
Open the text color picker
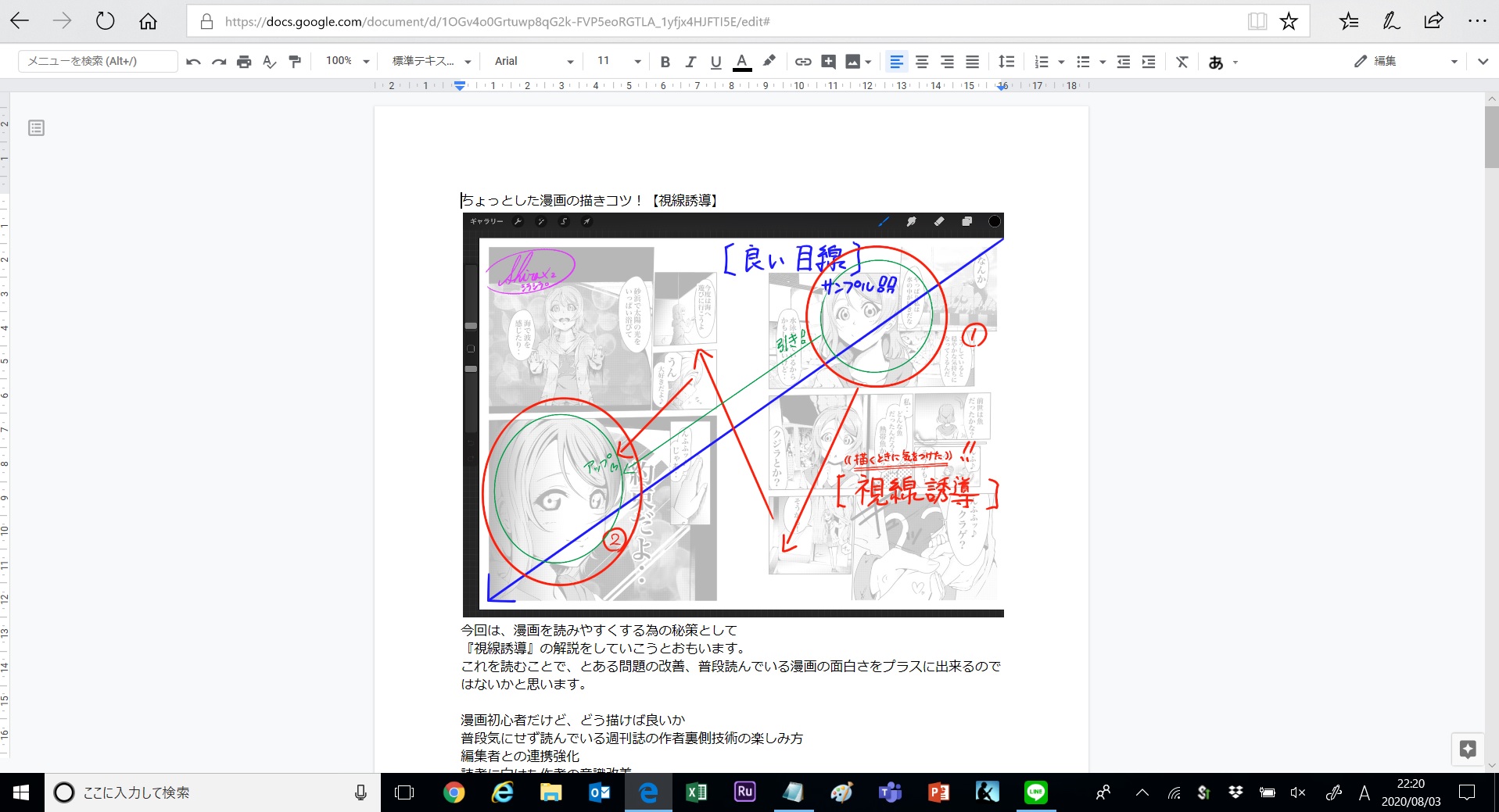(742, 62)
